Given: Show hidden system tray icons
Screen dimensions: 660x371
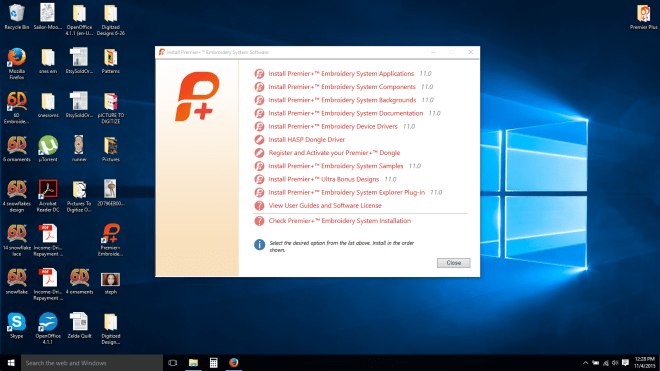Looking at the screenshot, I should click(x=585, y=363).
